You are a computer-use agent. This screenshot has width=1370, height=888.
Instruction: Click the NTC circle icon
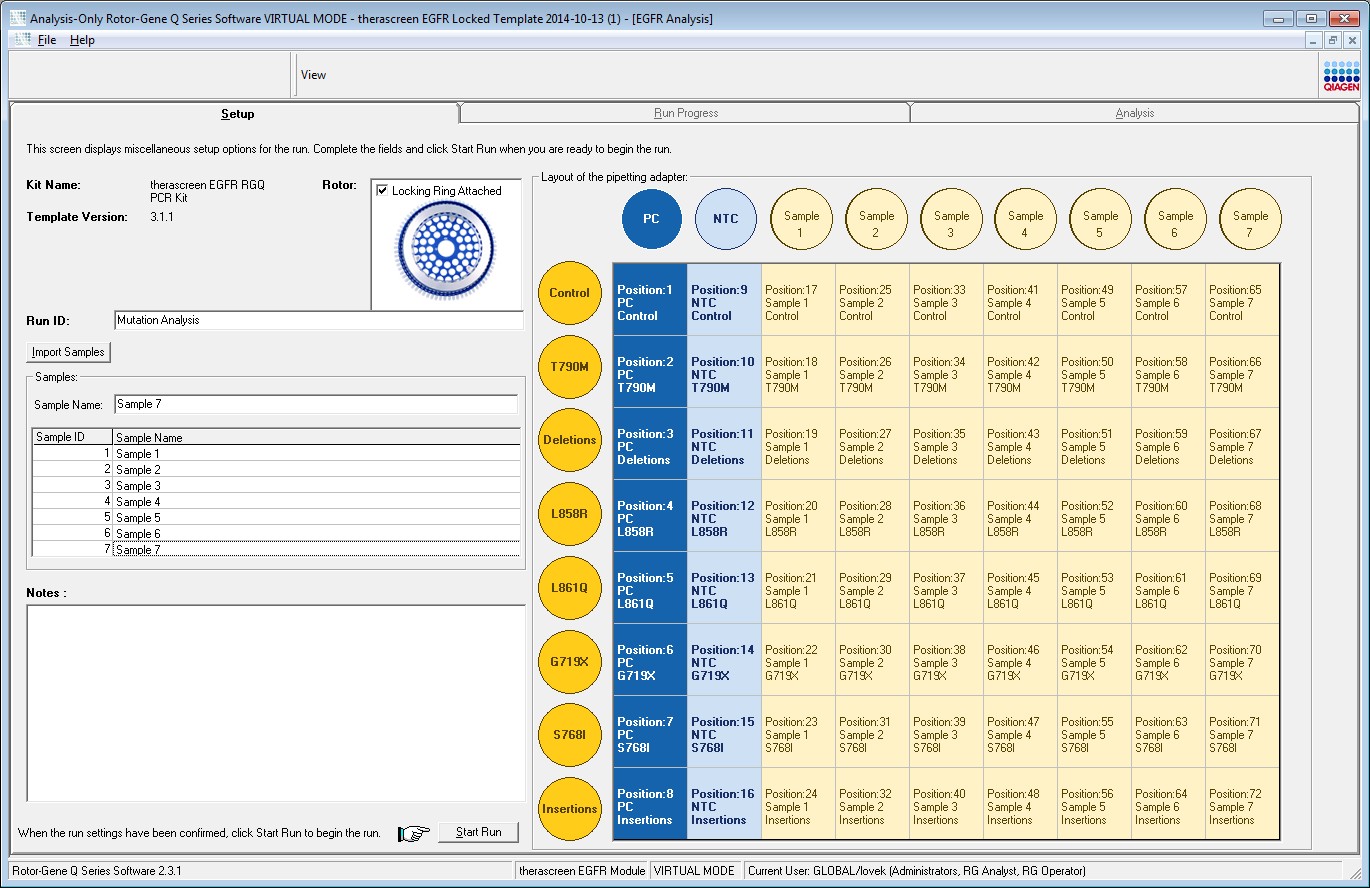click(726, 219)
